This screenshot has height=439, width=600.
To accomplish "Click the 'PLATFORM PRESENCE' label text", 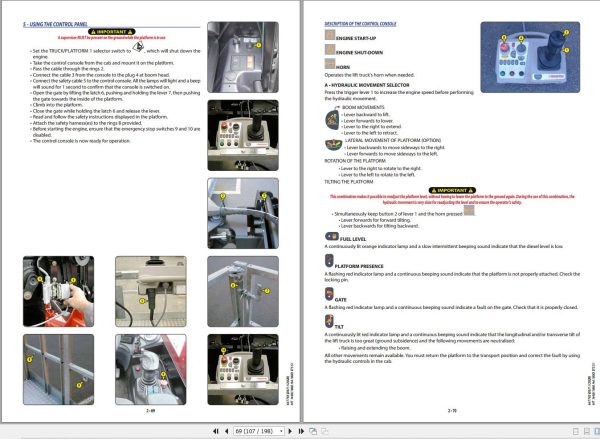I will point(359,266).
